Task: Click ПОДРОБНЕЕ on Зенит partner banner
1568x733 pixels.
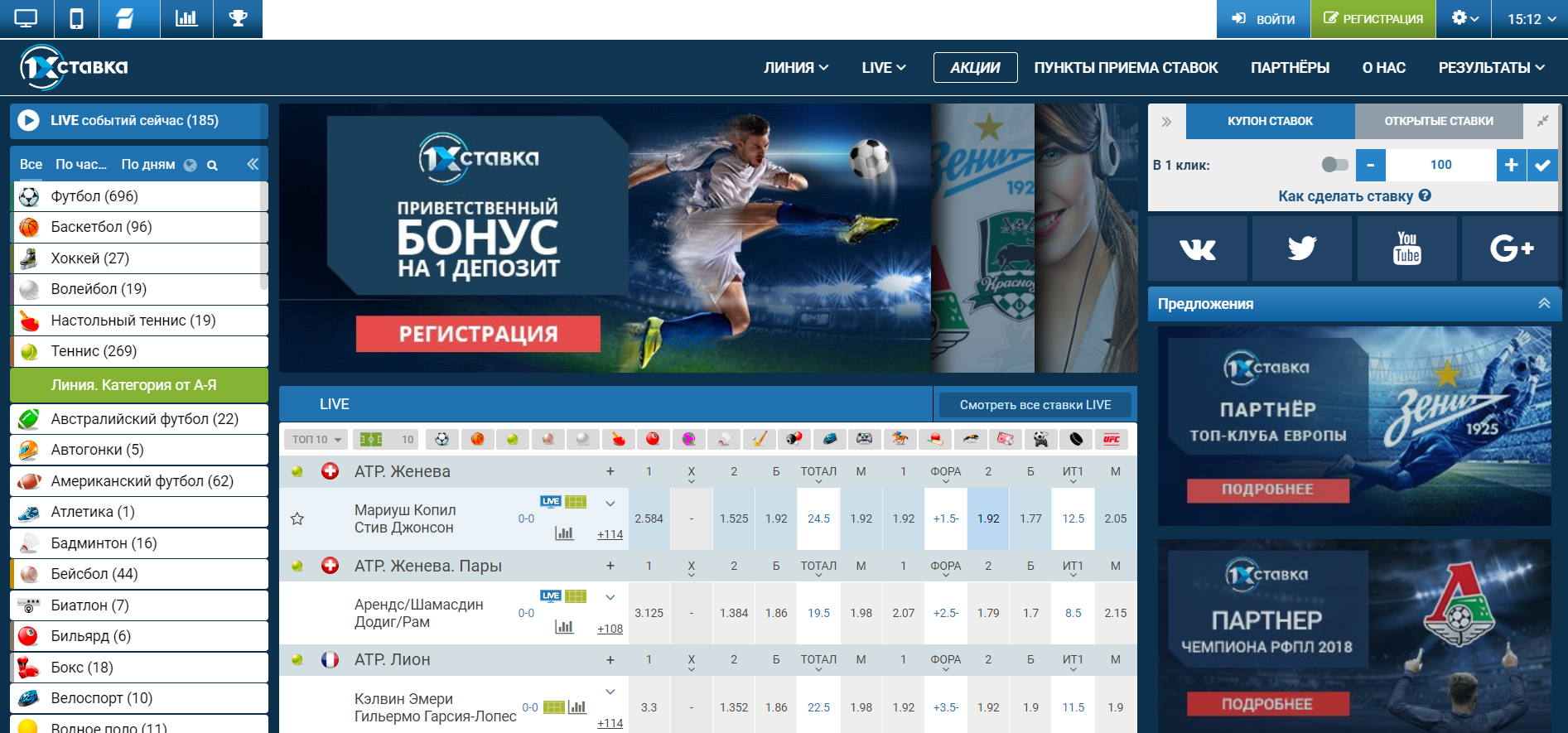Action: 1267,489
